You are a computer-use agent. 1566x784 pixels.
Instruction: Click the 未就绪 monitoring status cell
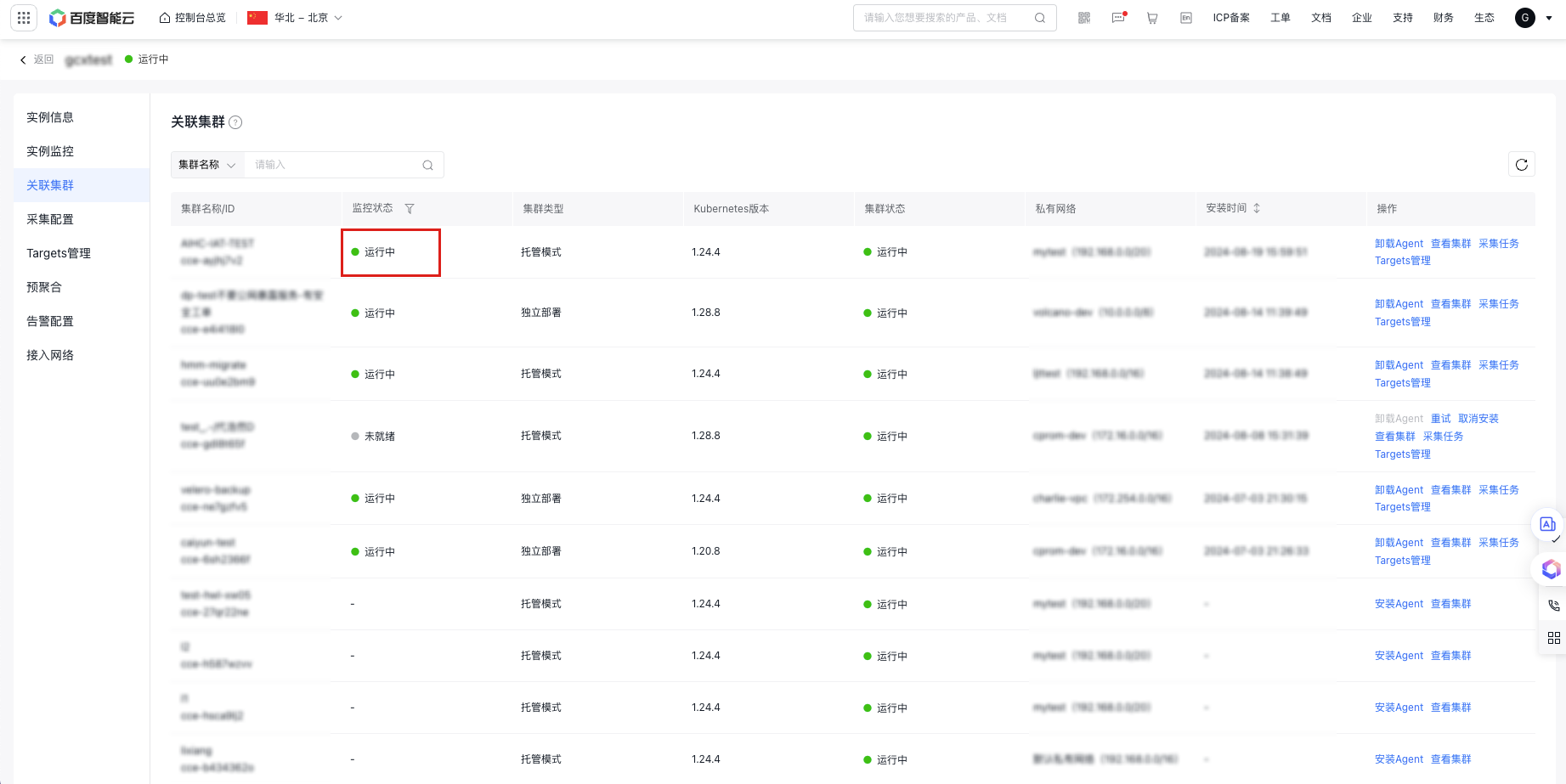pos(373,437)
